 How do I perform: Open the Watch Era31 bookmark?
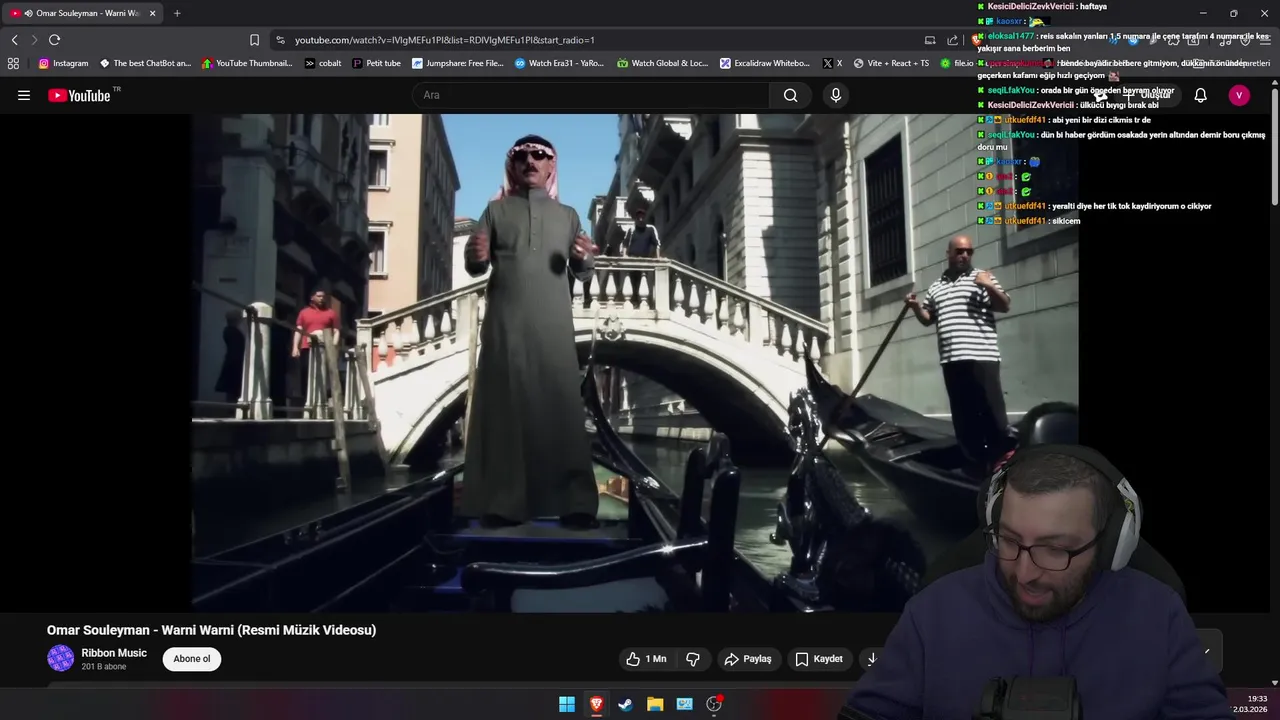(559, 63)
